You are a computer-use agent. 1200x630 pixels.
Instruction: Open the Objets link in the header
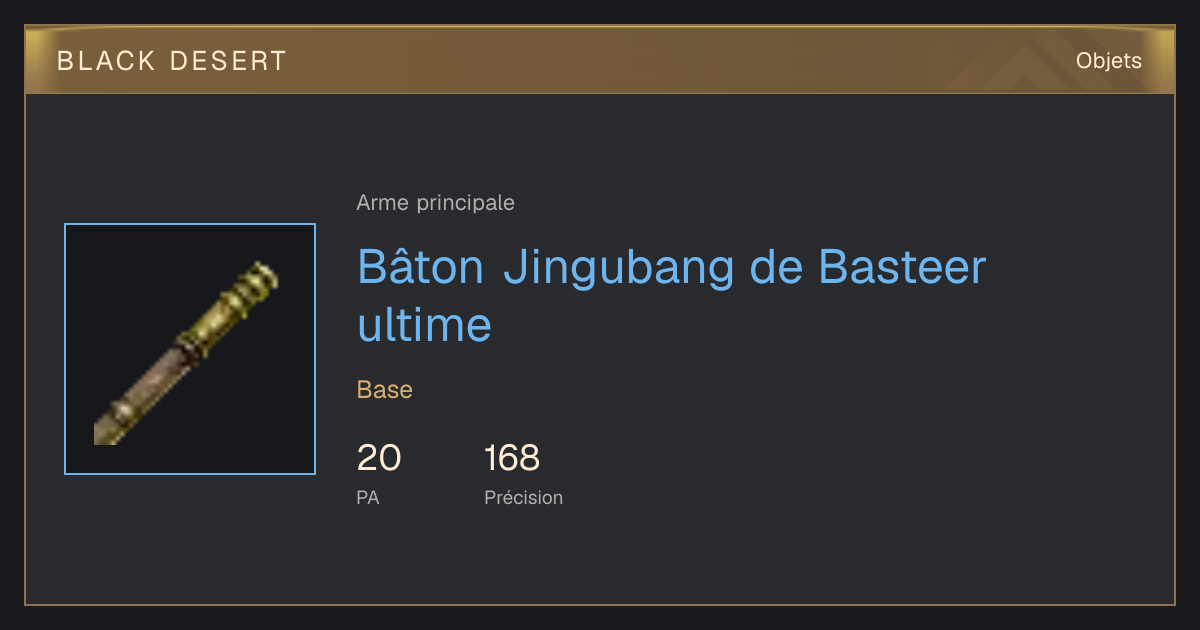pyautogui.click(x=1108, y=61)
